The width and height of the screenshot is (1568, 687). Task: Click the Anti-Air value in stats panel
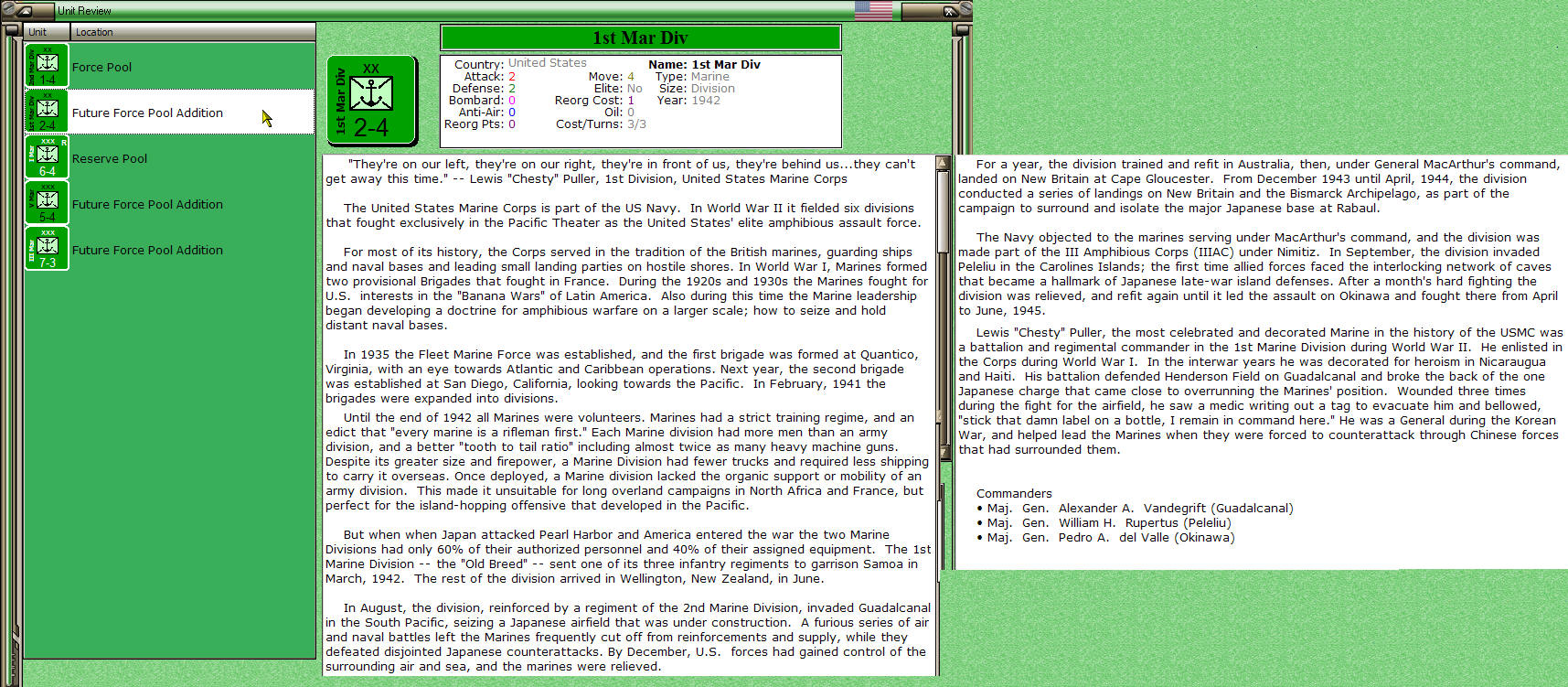[x=512, y=113]
